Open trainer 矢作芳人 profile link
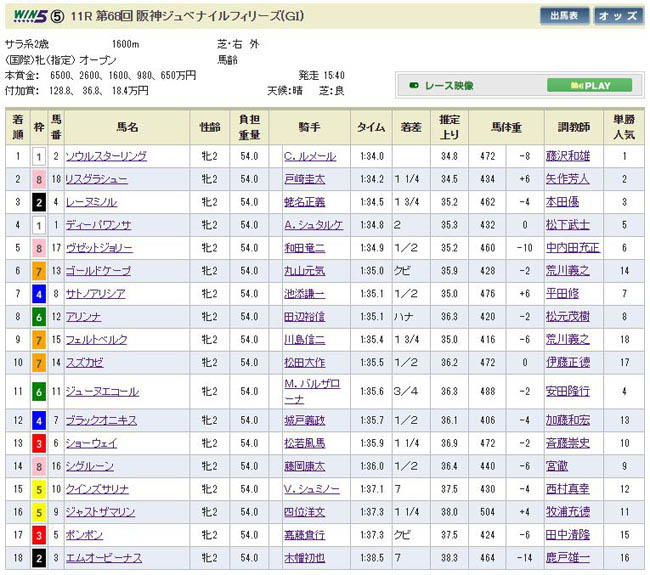The height and width of the screenshot is (575, 650). point(568,179)
